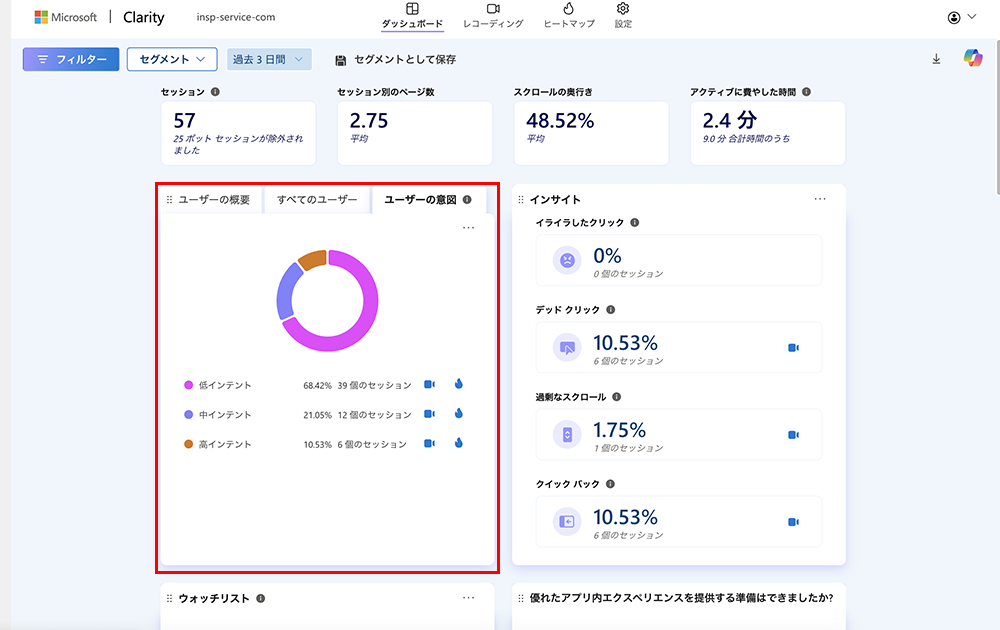View recordings for 高インテント sessions
Image resolution: width=1000 pixels, height=630 pixels.
pos(430,443)
